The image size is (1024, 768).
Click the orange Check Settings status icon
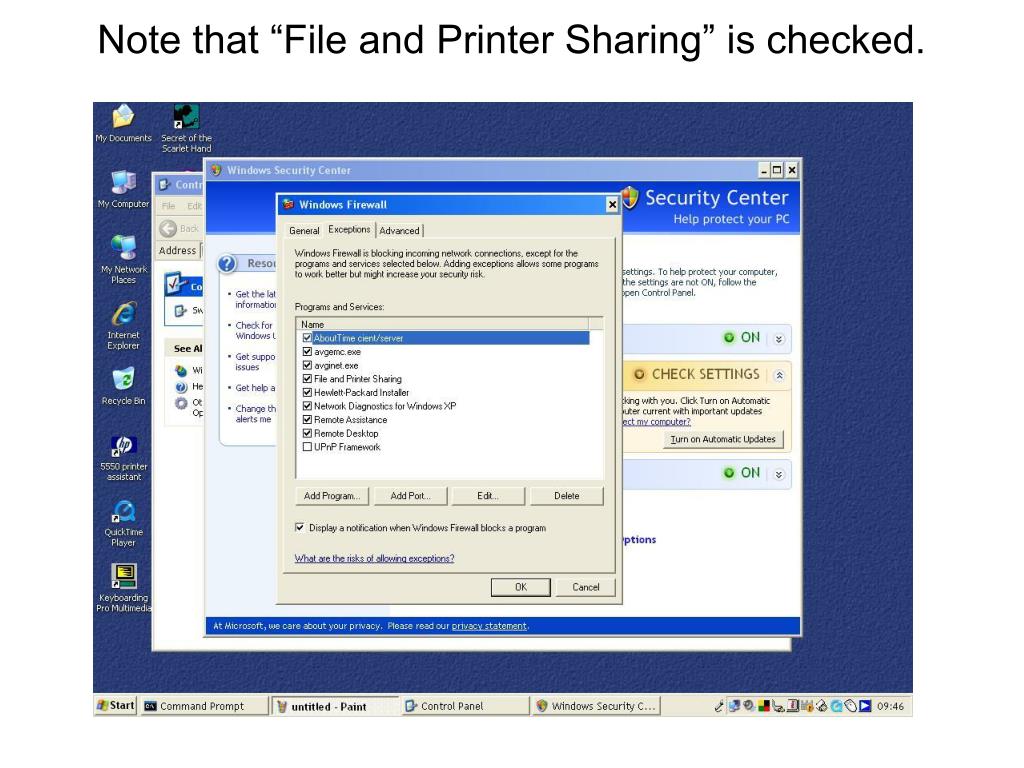click(640, 374)
